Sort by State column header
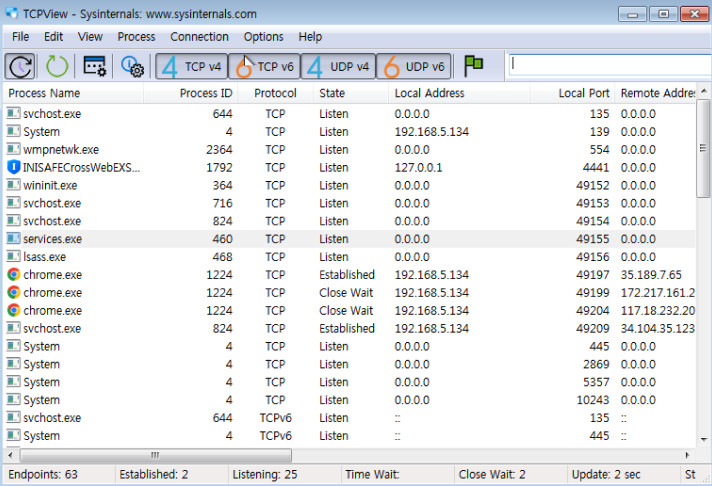Screen dimensions: 712x486 [x=351, y=93]
